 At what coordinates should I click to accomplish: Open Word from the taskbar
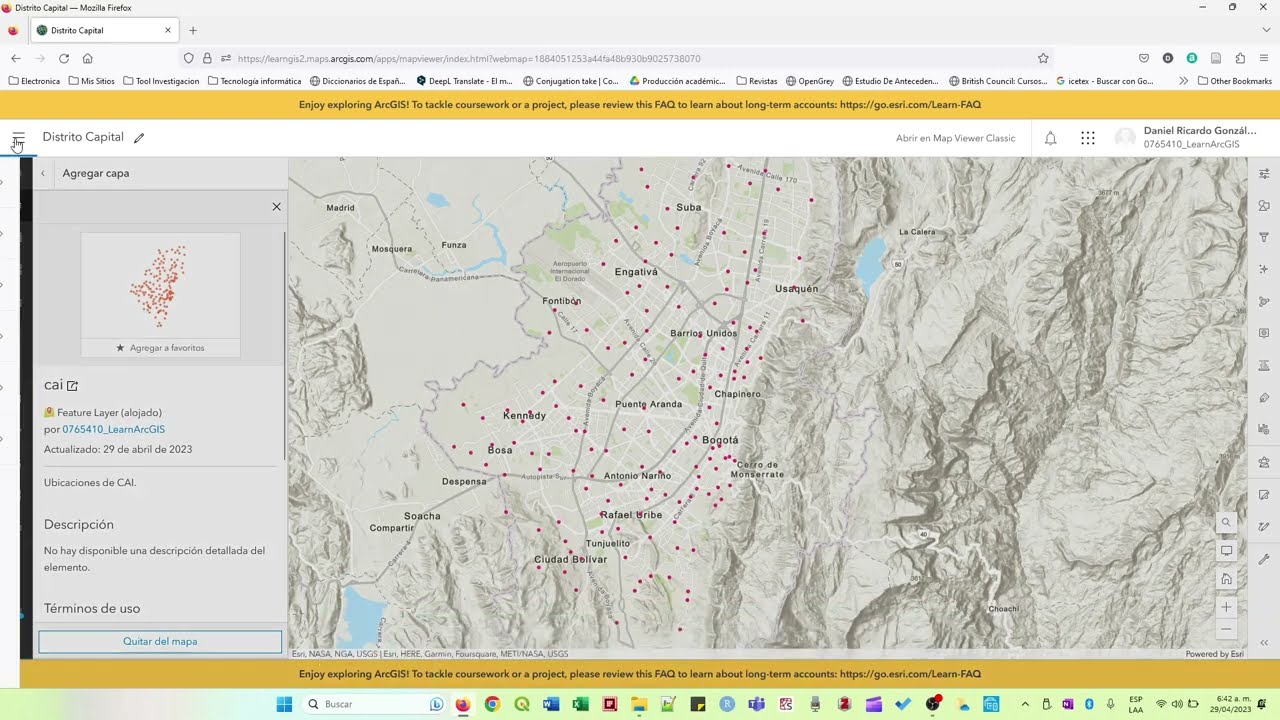[551, 704]
